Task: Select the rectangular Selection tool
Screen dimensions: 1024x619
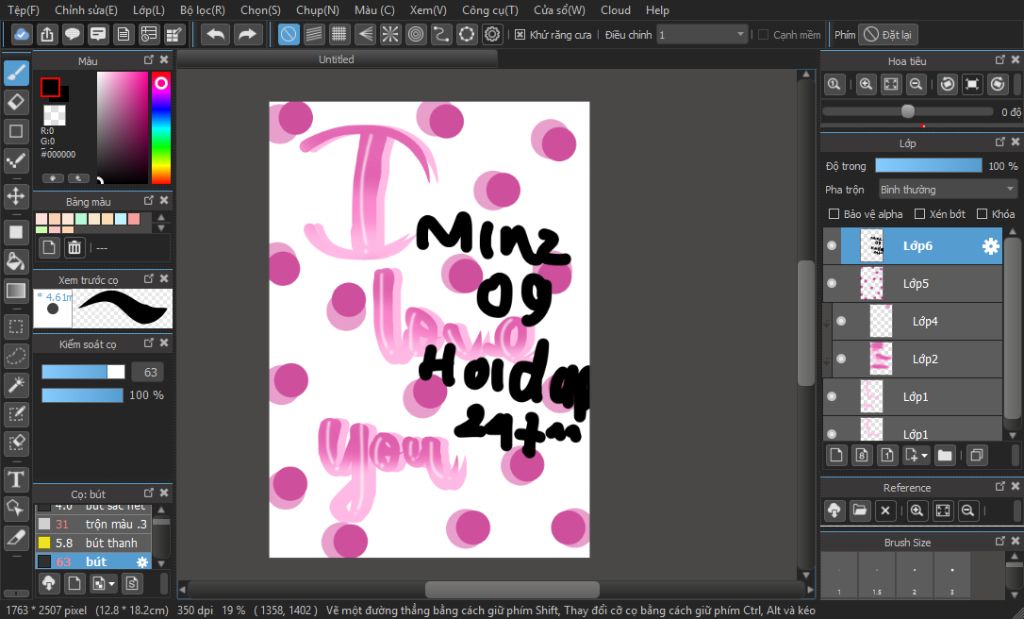Action: (16, 326)
